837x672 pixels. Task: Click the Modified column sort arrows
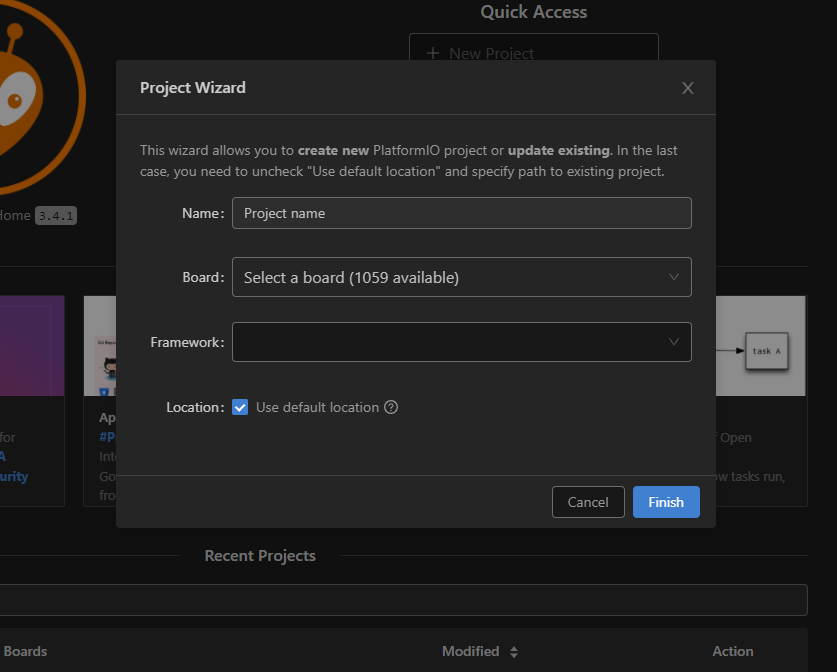(x=514, y=652)
